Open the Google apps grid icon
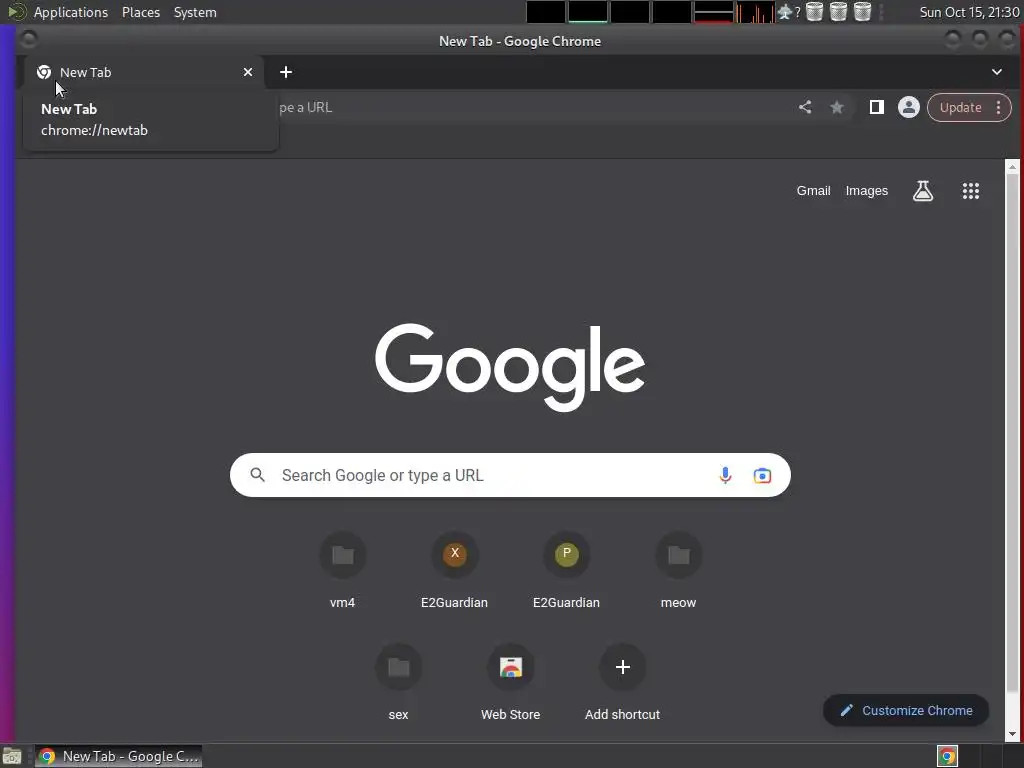This screenshot has height=768, width=1024. coord(970,191)
